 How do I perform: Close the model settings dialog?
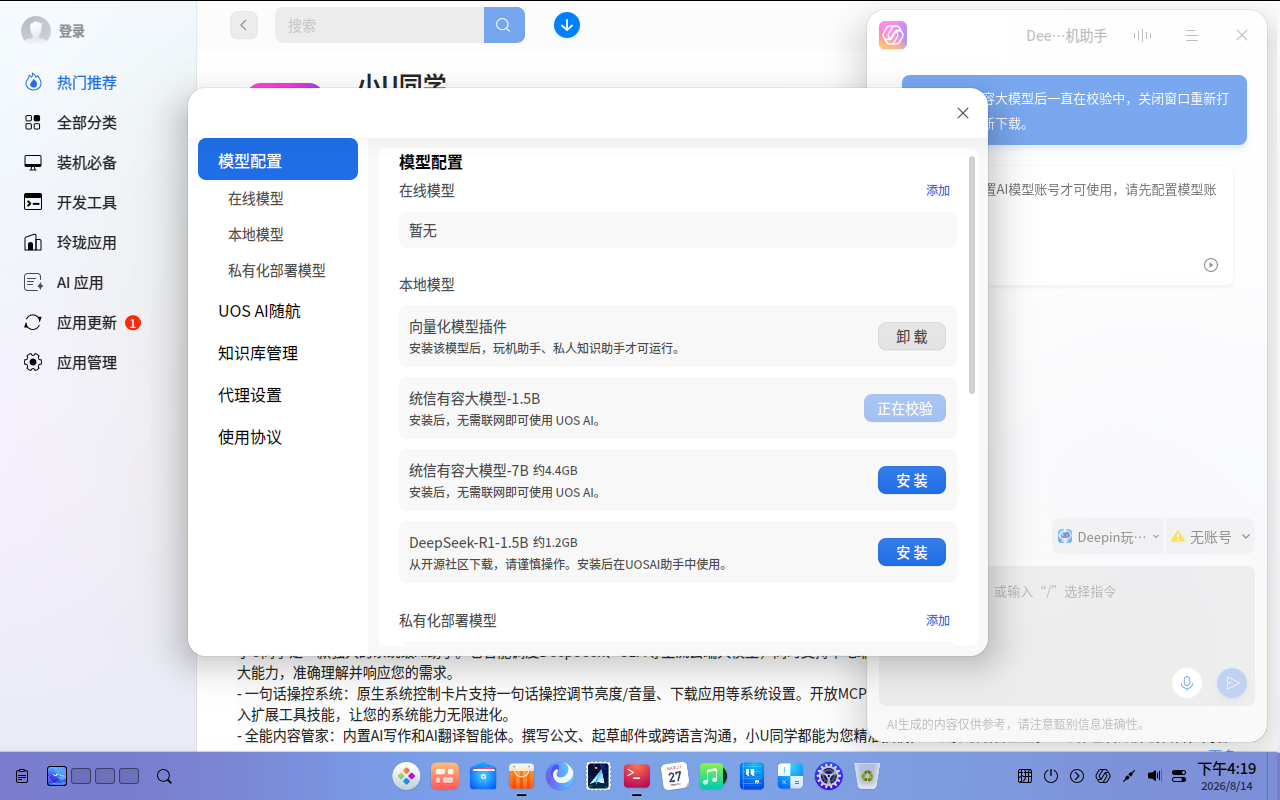click(x=963, y=113)
